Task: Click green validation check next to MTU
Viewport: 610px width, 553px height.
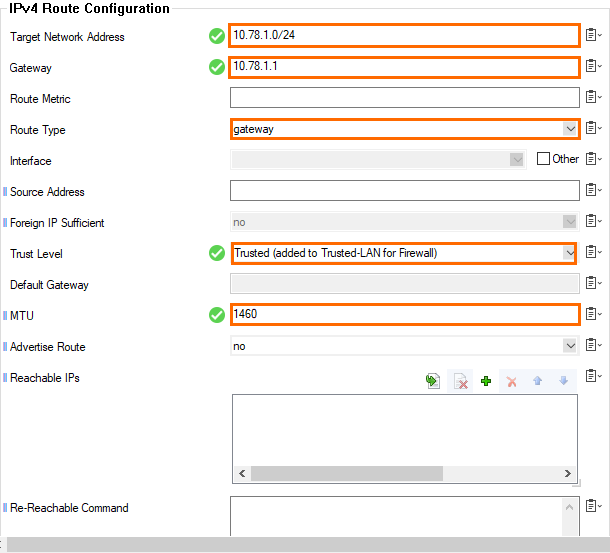Action: (x=217, y=315)
